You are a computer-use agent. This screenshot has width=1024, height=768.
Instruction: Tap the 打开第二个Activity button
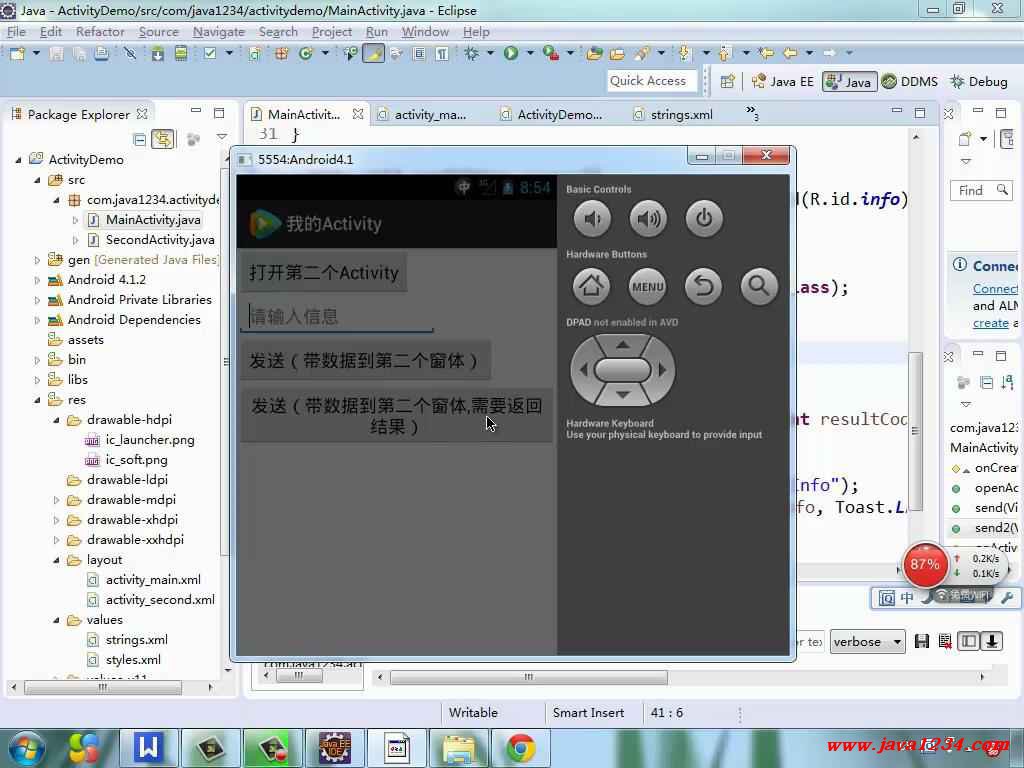(324, 272)
